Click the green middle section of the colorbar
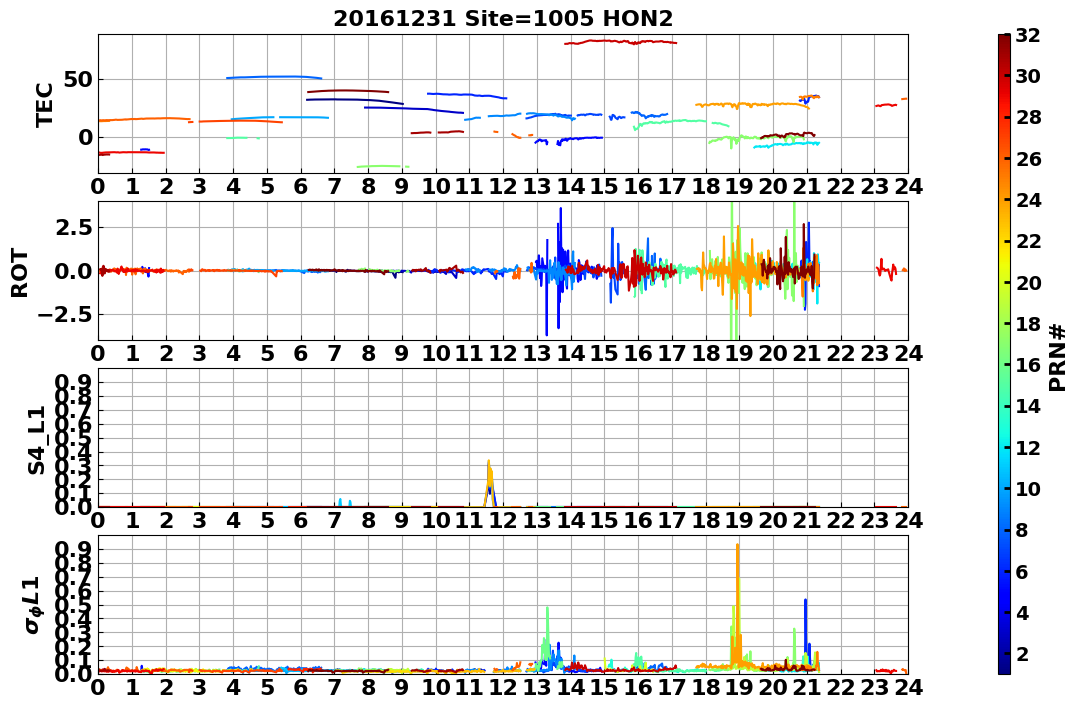 pos(1004,354)
